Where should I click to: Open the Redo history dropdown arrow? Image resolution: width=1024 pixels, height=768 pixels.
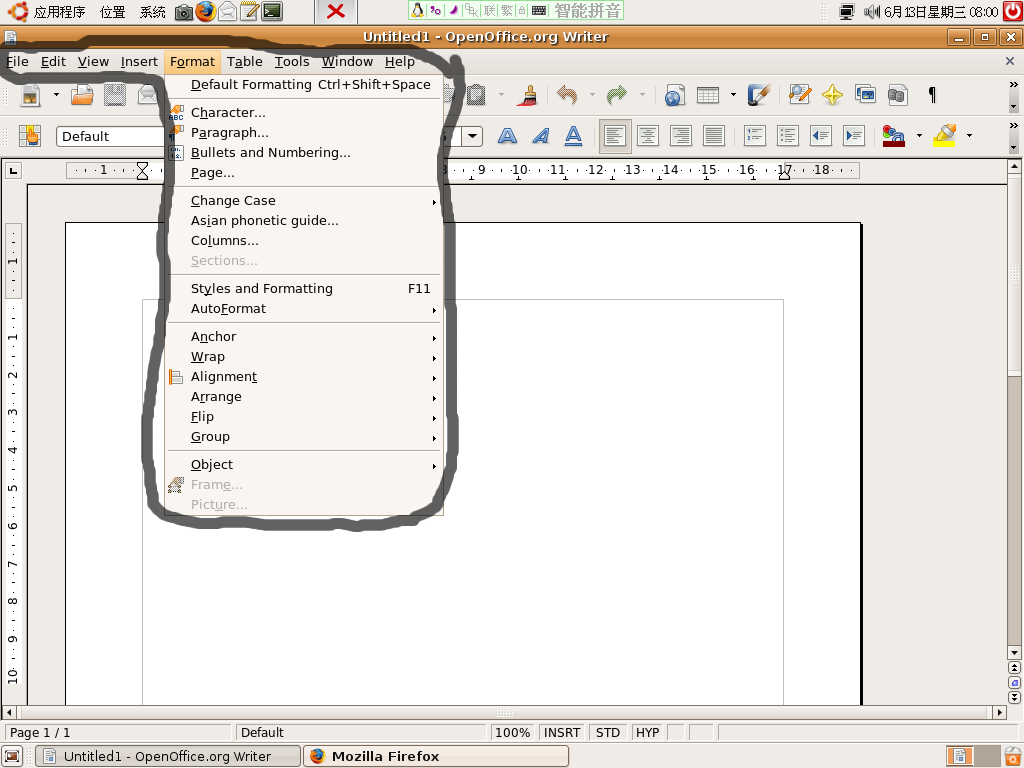click(x=642, y=95)
